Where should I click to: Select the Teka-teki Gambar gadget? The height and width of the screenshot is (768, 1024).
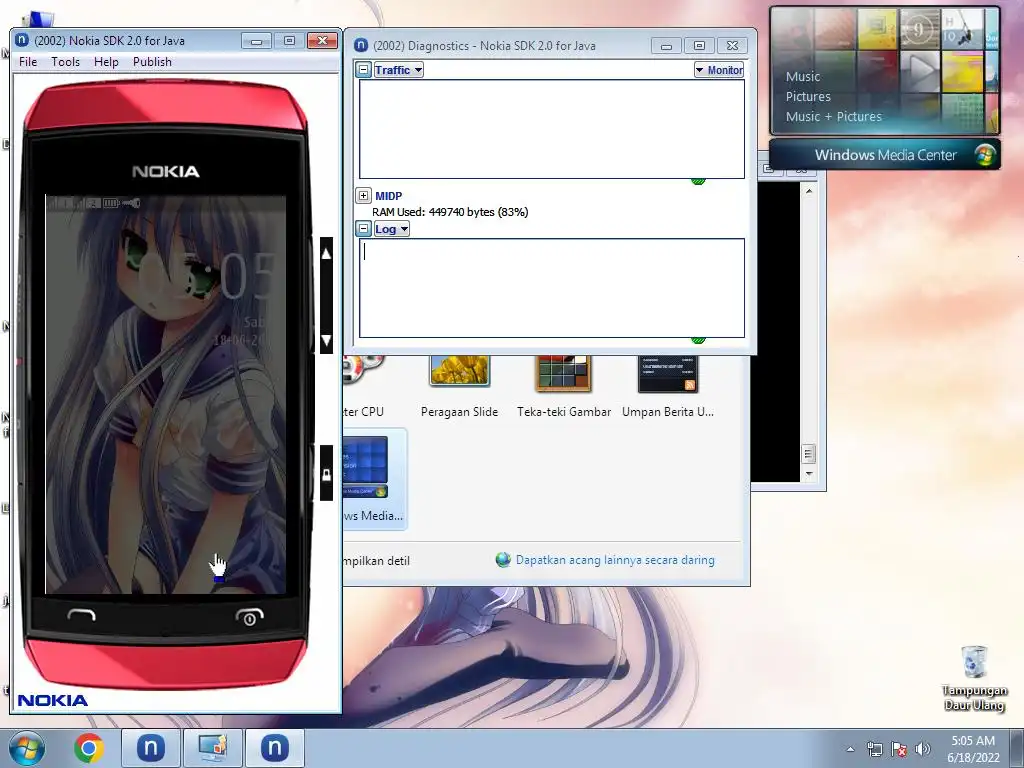pos(564,387)
